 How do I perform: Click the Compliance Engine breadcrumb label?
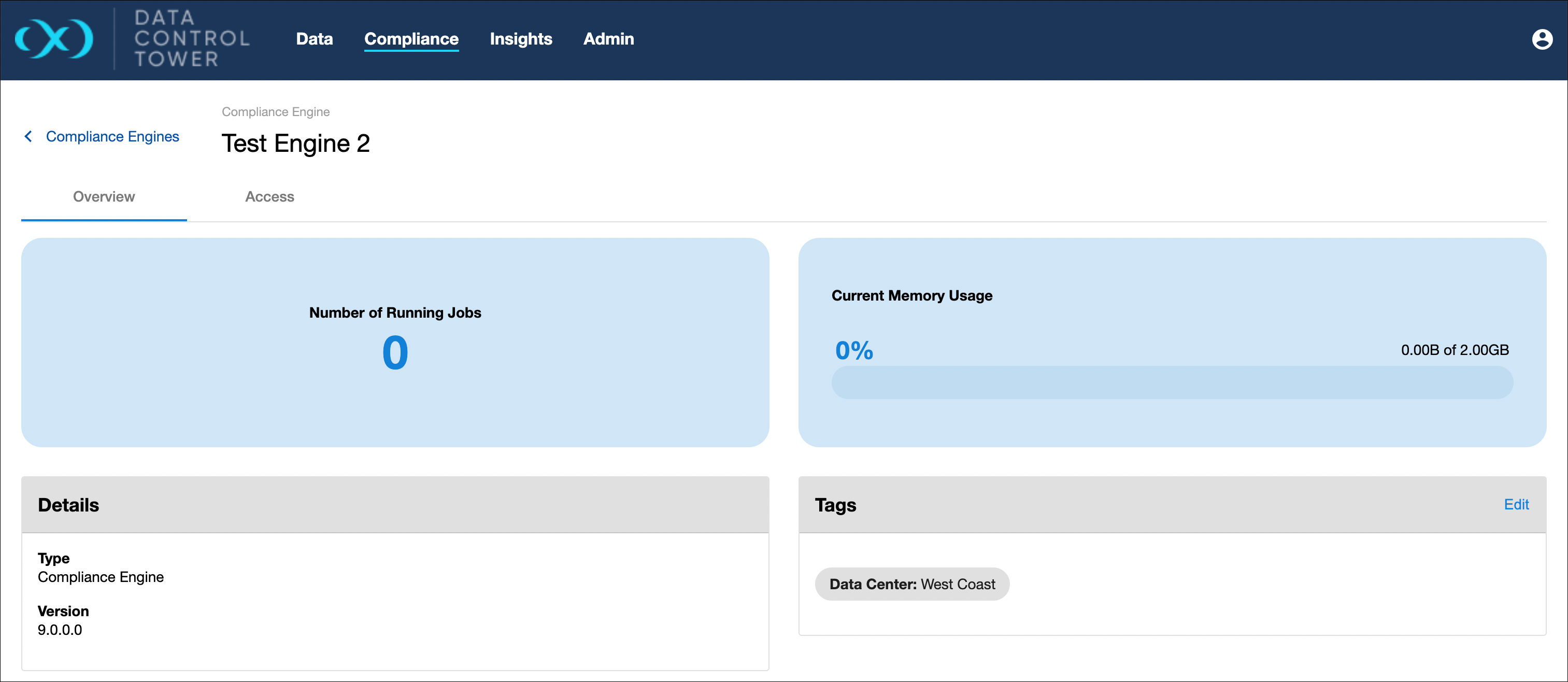point(276,112)
